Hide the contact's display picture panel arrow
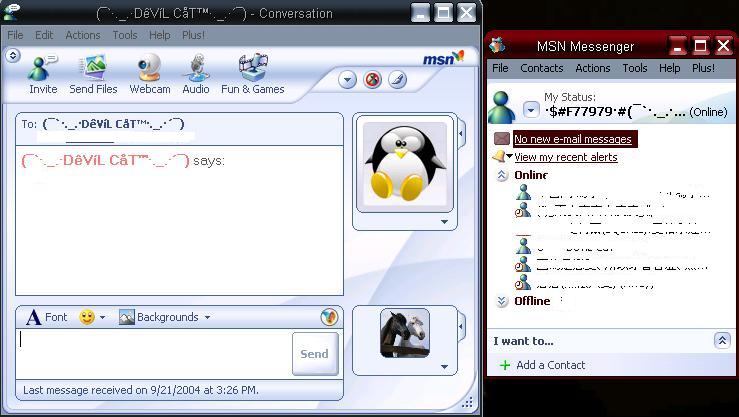The width and height of the screenshot is (739, 417). coord(461,134)
